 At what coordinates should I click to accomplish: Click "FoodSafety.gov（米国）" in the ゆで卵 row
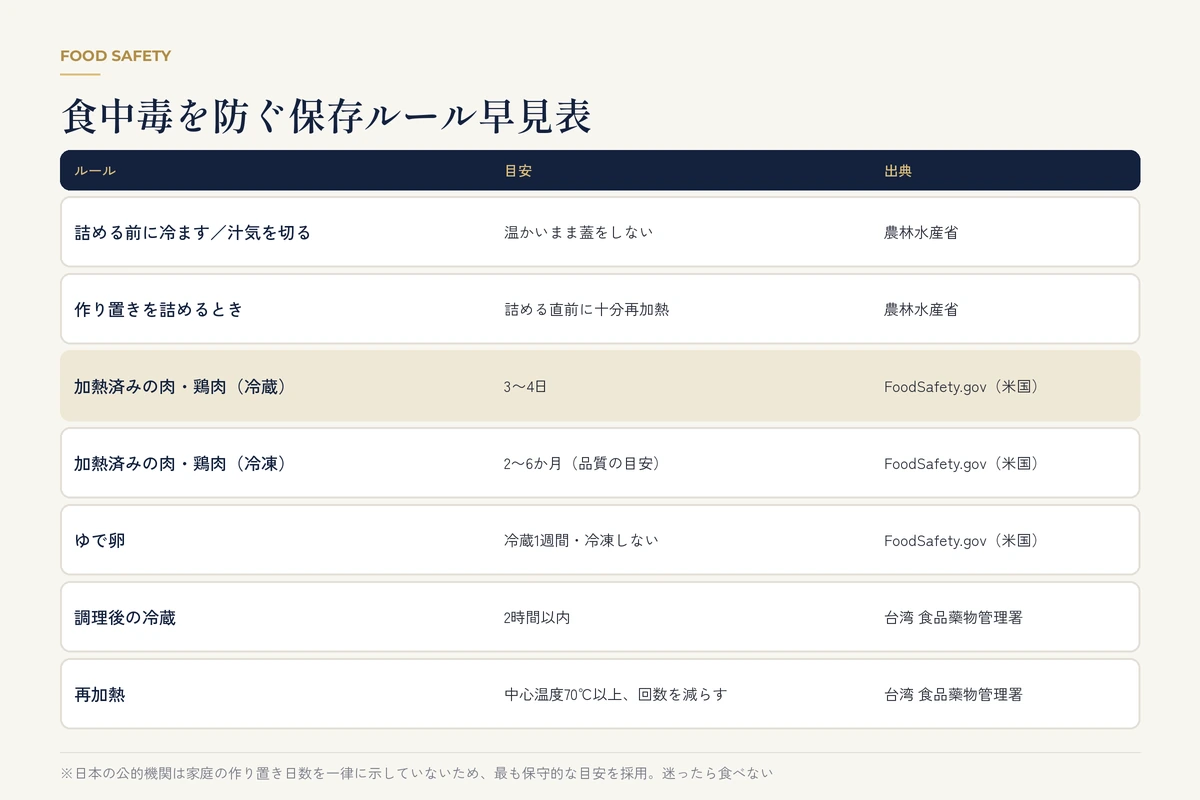(x=961, y=540)
